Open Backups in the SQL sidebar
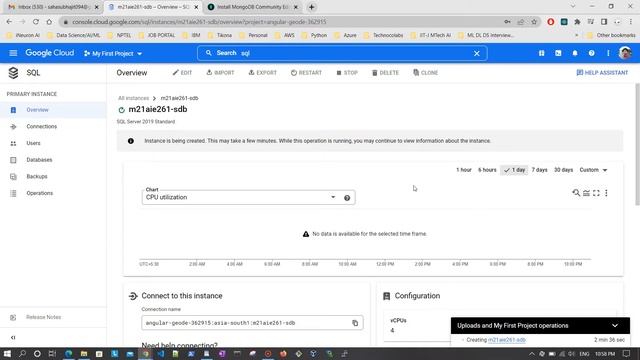 point(53,176)
